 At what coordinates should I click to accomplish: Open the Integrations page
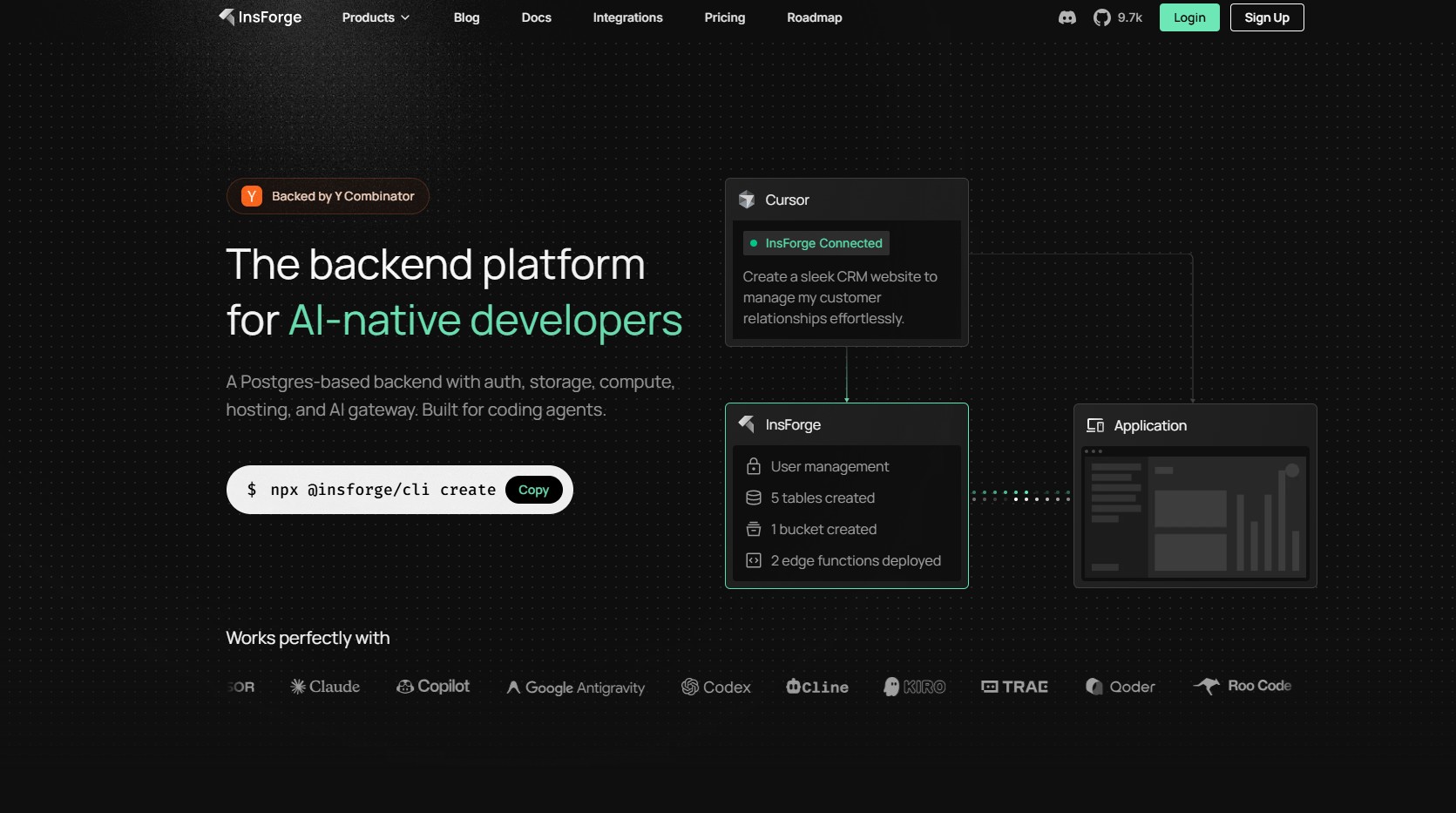(628, 17)
